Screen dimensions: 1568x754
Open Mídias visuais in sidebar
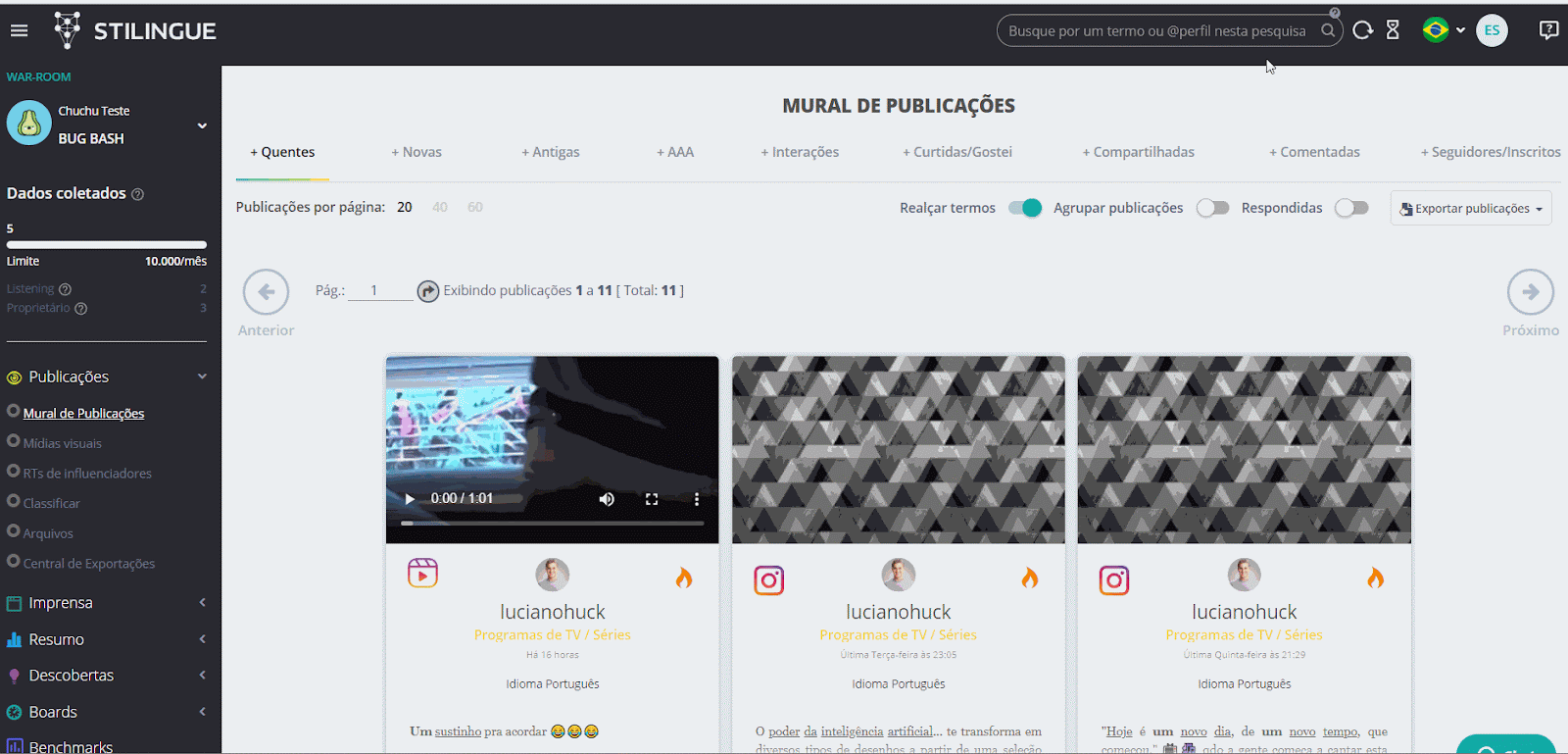[63, 443]
